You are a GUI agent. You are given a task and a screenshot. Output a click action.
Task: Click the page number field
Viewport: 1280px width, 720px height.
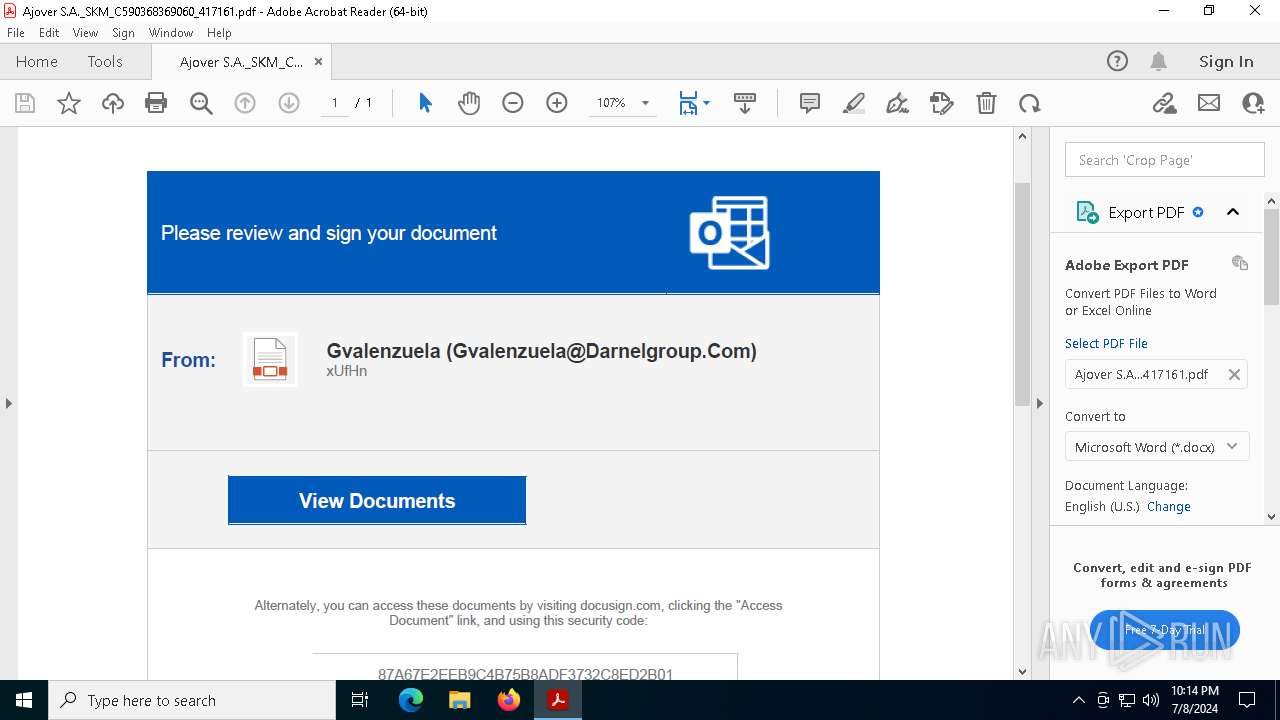[x=335, y=103]
